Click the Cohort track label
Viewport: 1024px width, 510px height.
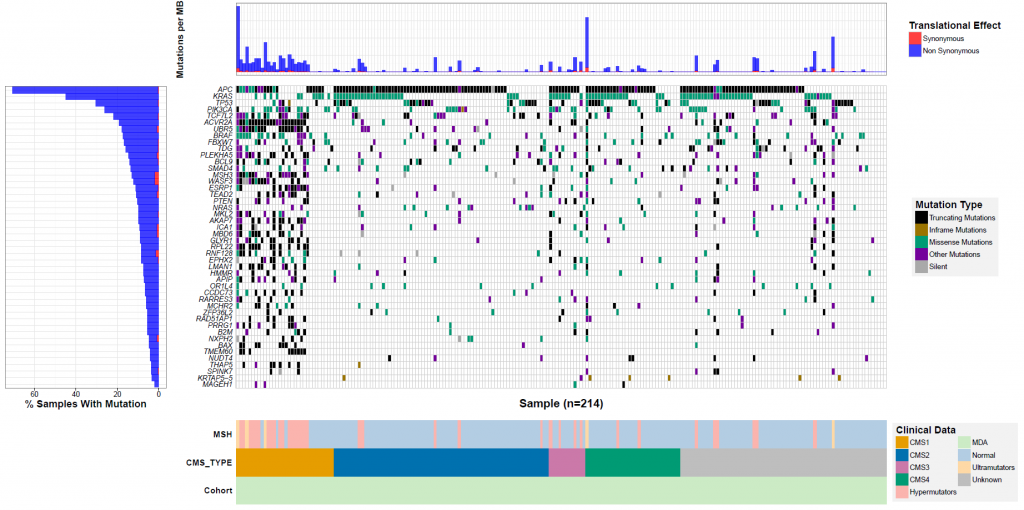click(219, 490)
